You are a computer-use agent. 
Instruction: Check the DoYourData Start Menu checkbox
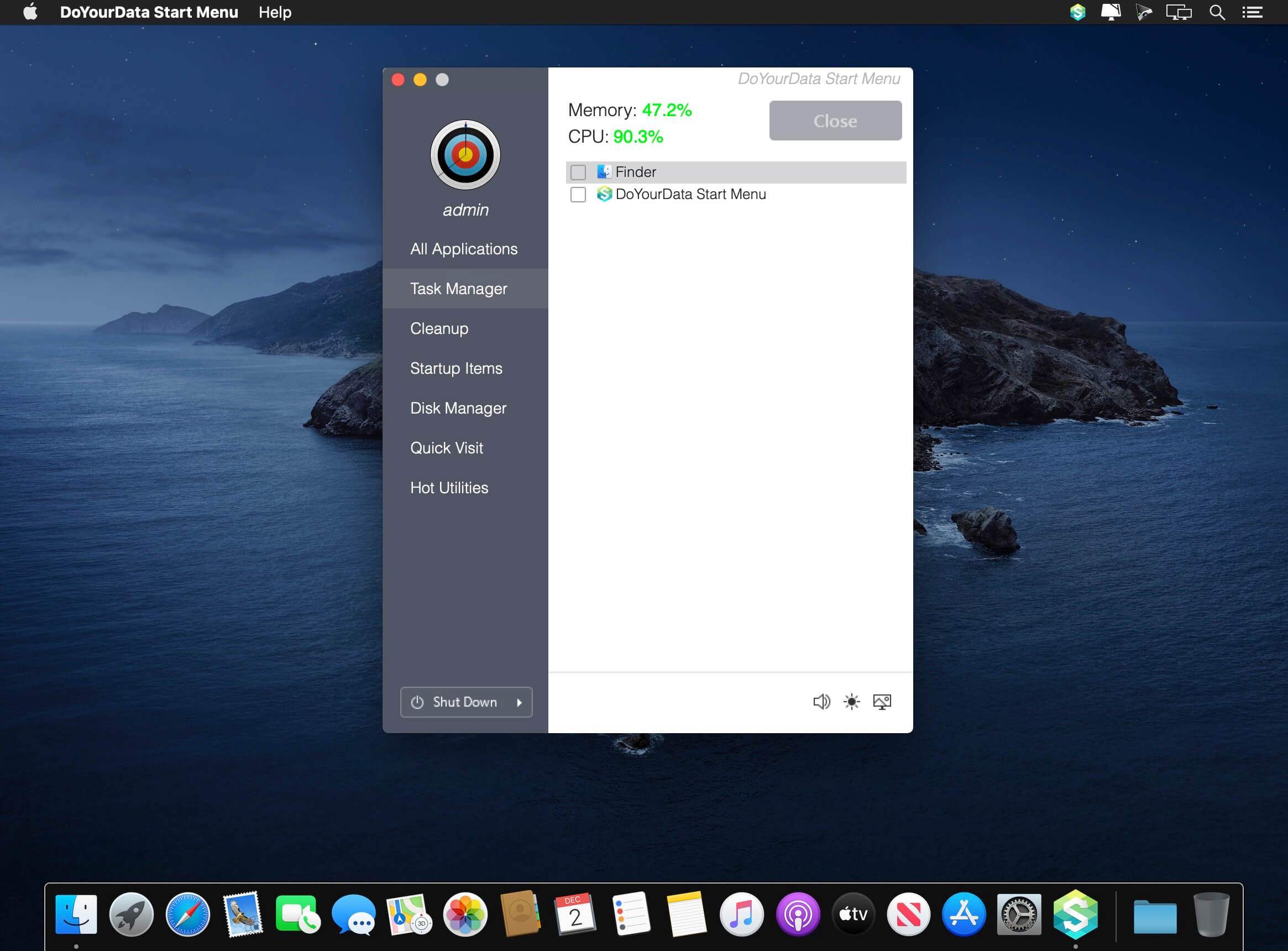click(578, 195)
